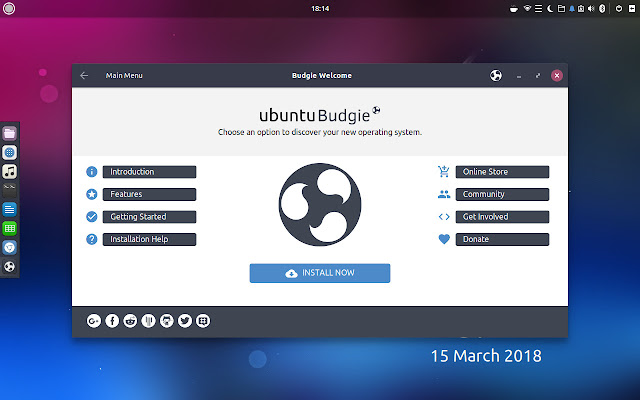Image resolution: width=640 pixels, height=400 pixels.
Task: Open the power session tray icon
Action: (x=619, y=8)
